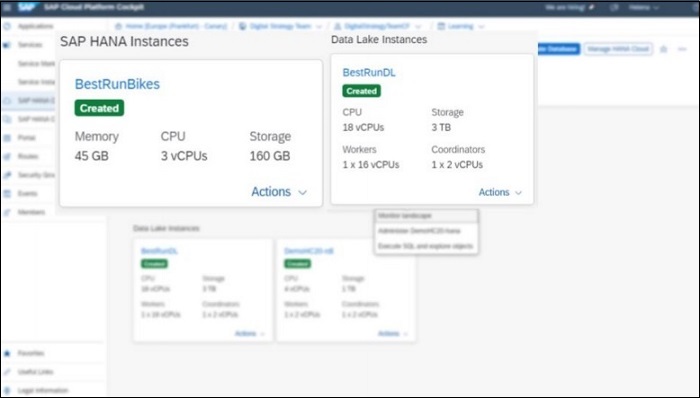Image resolution: width=700 pixels, height=398 pixels.
Task: Click the SAP logo in header
Action: (27, 7)
